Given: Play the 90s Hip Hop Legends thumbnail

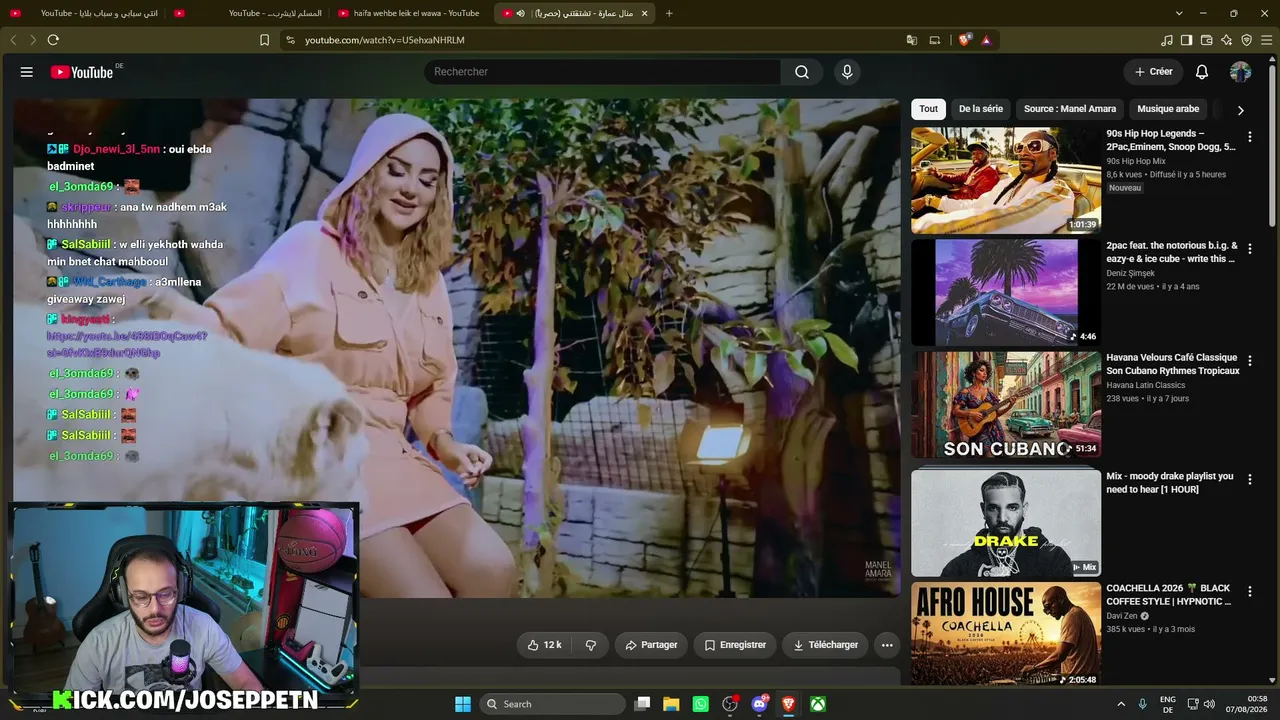Looking at the screenshot, I should point(1006,180).
